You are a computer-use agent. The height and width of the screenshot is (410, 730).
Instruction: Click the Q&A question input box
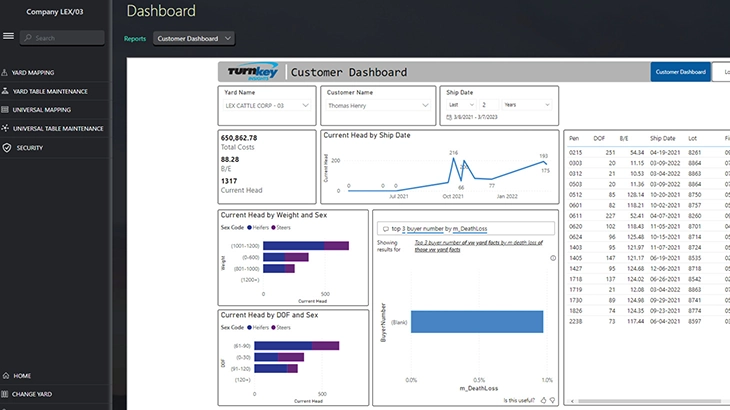[x=466, y=229]
